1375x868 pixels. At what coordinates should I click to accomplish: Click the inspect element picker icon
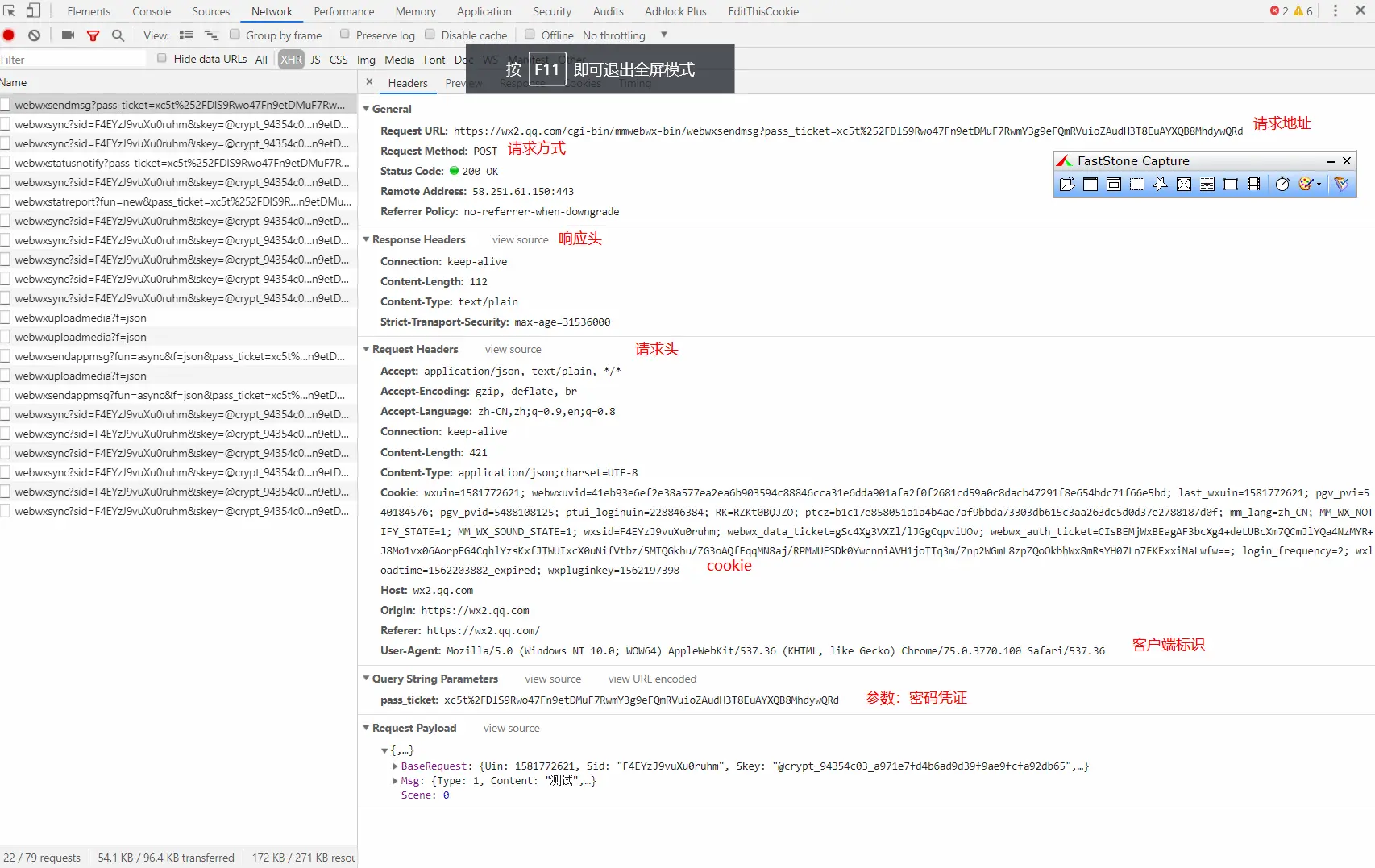pyautogui.click(x=9, y=11)
